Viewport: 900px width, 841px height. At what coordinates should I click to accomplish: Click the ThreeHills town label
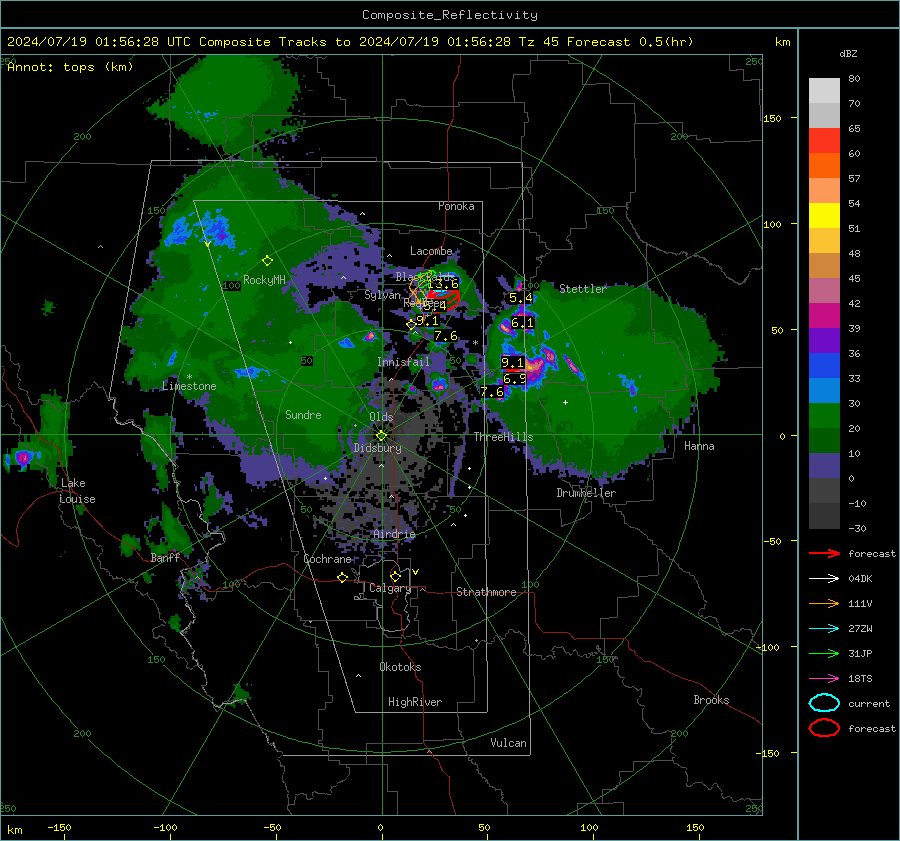(503, 437)
